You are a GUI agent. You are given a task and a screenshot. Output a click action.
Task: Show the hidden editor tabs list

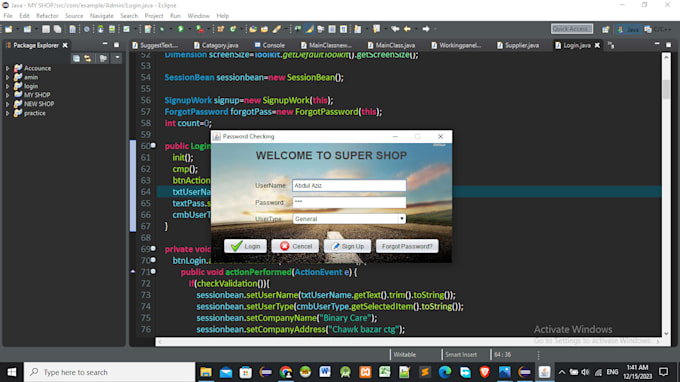611,45
